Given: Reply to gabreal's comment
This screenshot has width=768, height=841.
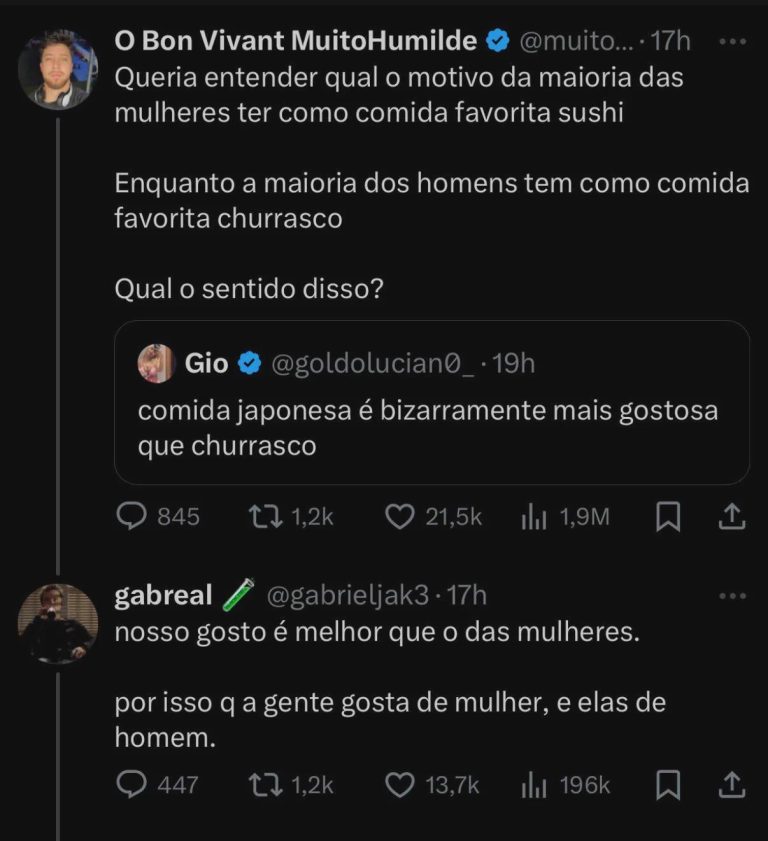Looking at the screenshot, I should pos(133,785).
